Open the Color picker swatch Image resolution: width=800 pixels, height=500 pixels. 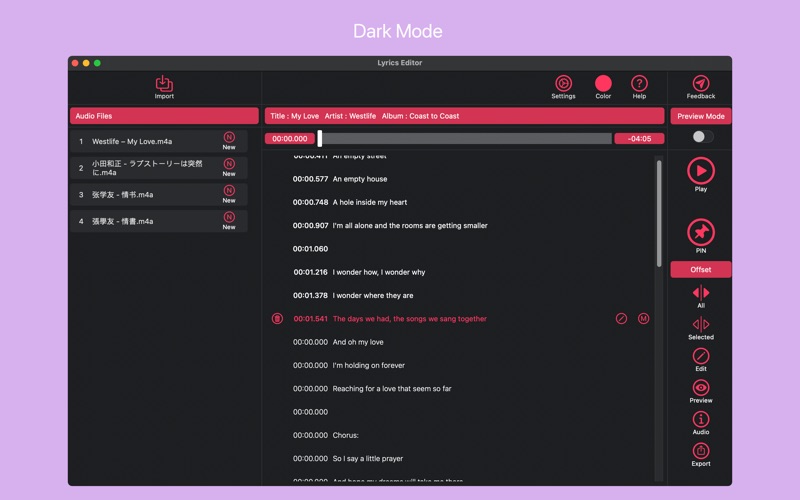[603, 83]
